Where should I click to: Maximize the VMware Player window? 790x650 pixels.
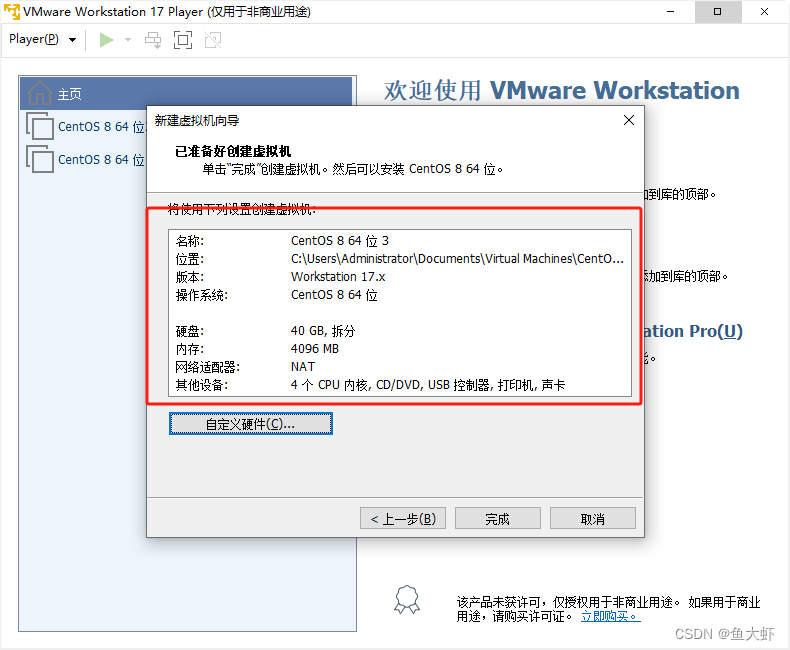(717, 12)
